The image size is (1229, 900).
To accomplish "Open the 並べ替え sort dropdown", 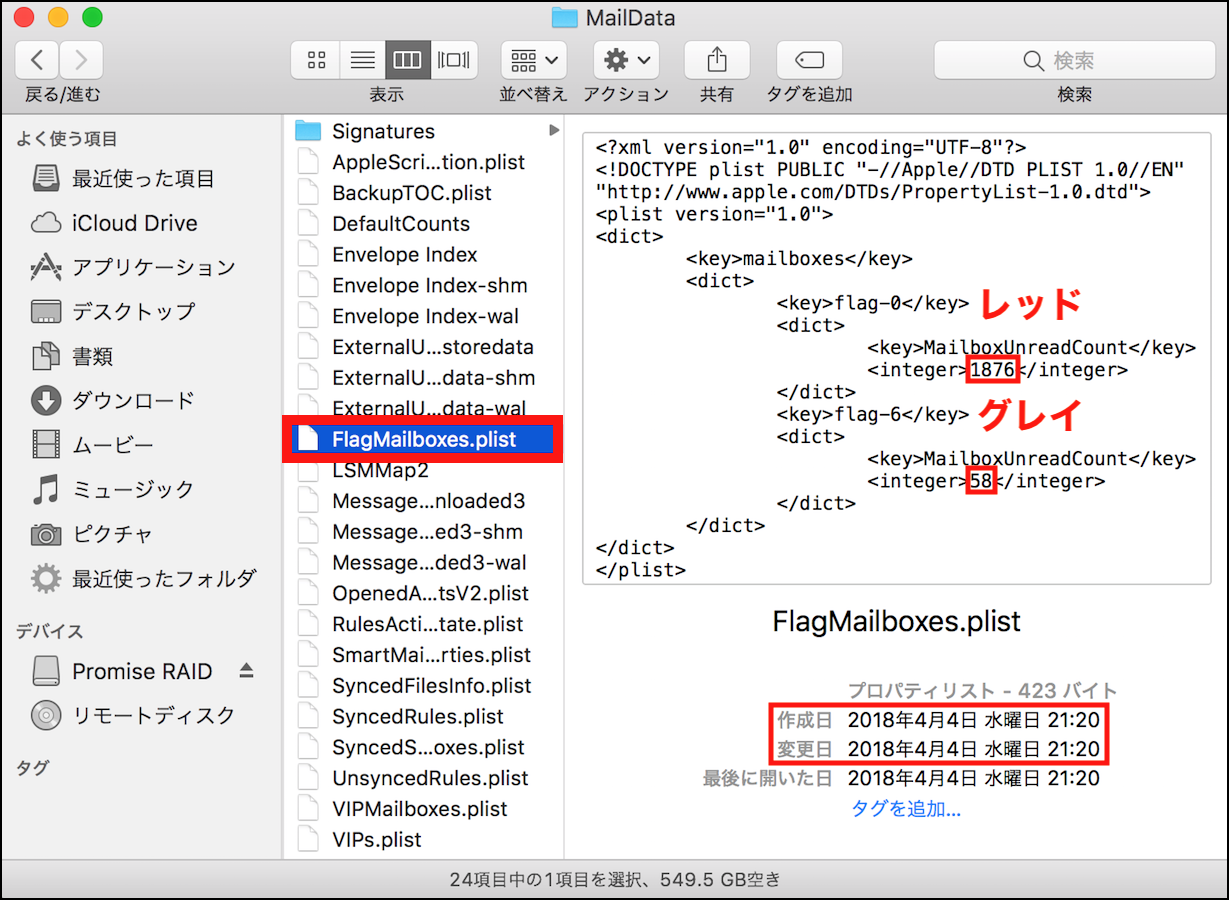I will (533, 60).
